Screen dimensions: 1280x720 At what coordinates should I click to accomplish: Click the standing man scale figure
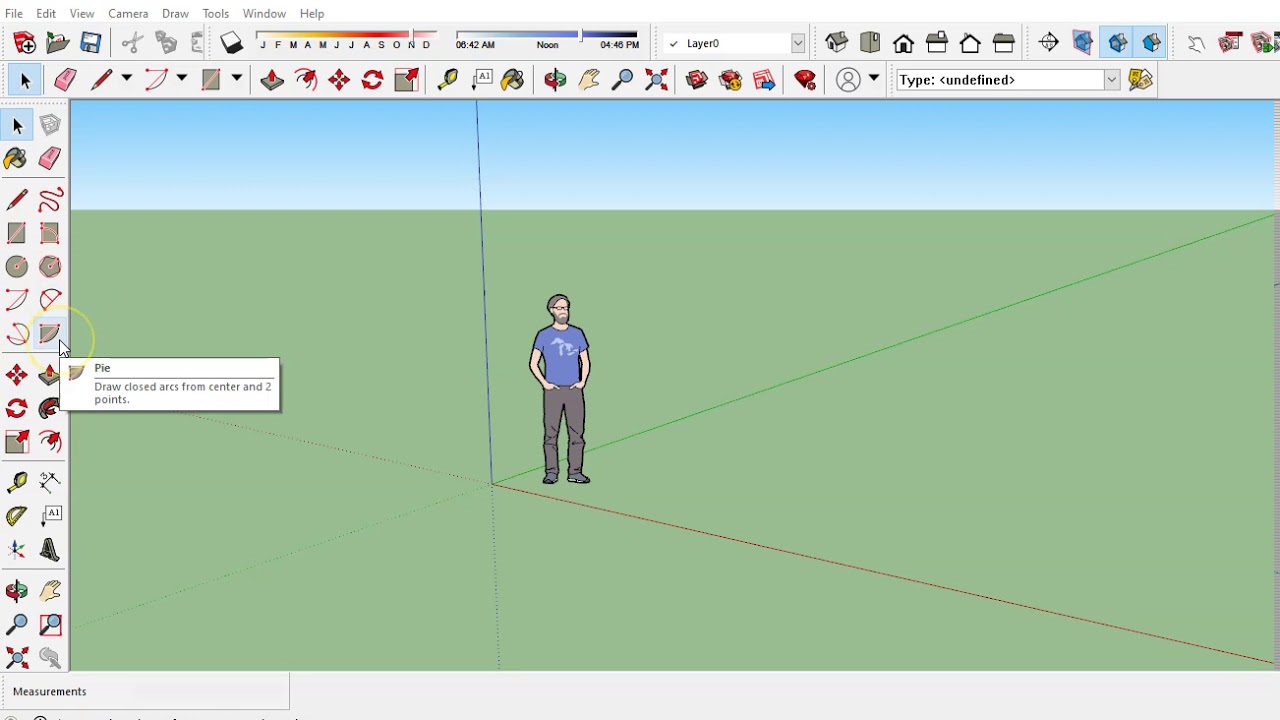tap(560, 389)
